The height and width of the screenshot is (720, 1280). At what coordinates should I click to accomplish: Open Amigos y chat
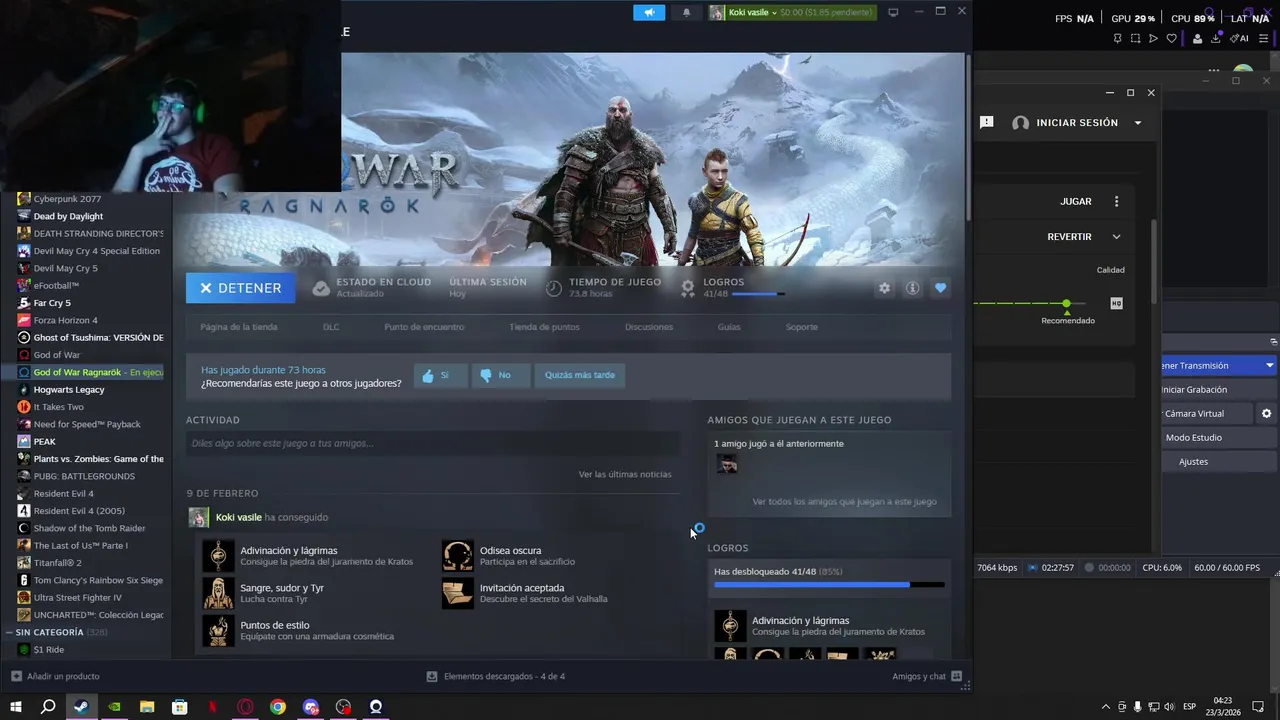coord(927,676)
